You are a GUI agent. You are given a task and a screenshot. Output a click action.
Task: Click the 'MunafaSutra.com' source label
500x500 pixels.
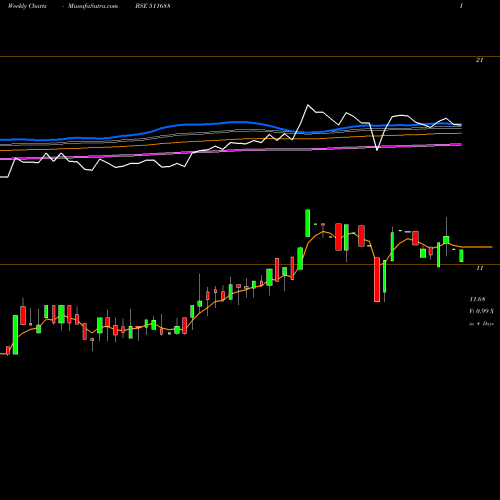pos(93,6)
